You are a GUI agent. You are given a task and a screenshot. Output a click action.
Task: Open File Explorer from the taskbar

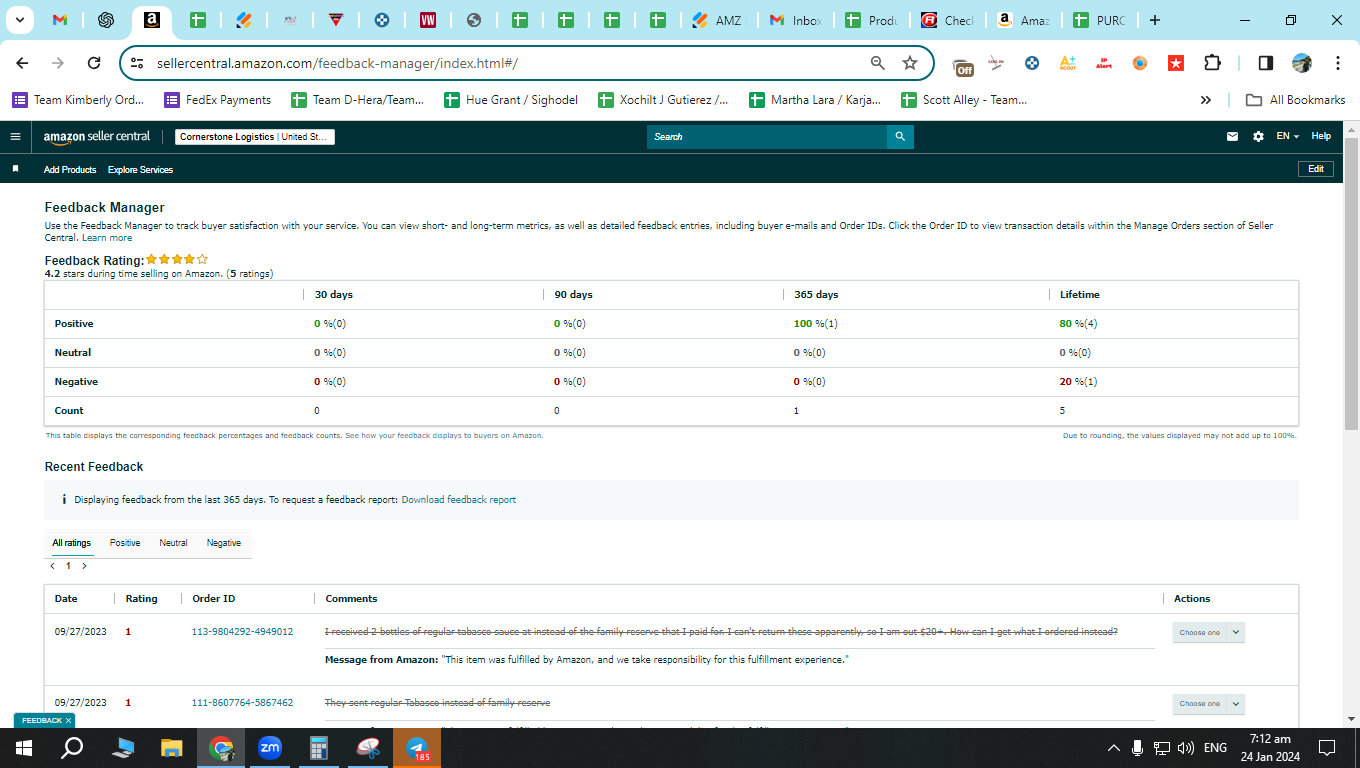pyautogui.click(x=172, y=747)
